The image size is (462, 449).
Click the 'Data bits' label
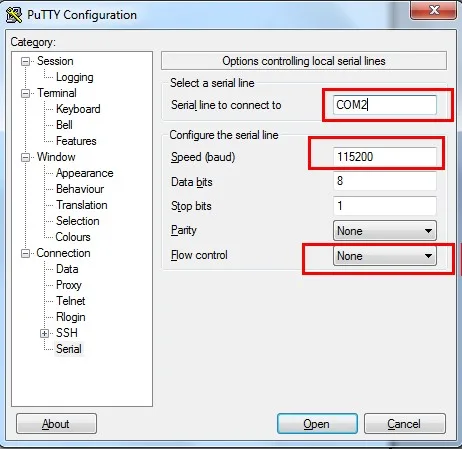192,182
